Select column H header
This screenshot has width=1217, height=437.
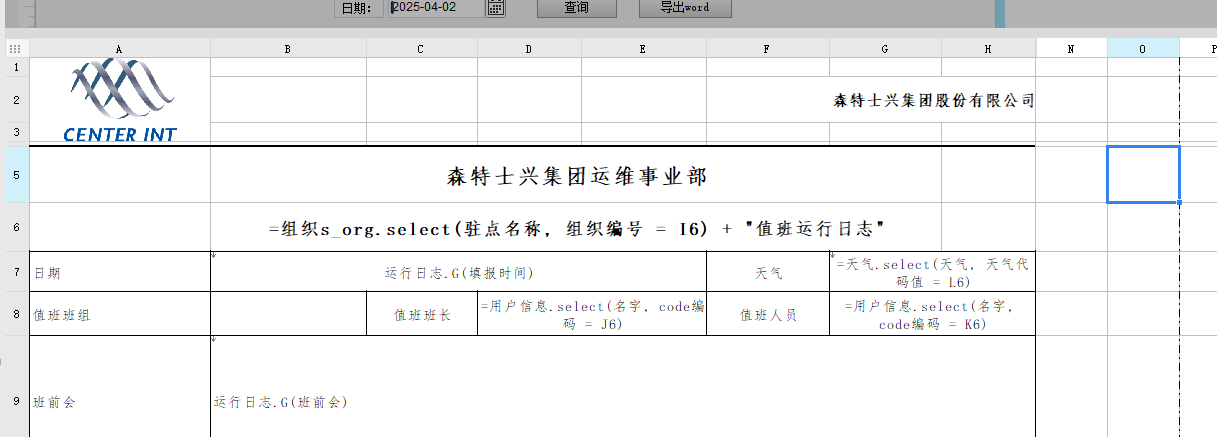(x=988, y=48)
